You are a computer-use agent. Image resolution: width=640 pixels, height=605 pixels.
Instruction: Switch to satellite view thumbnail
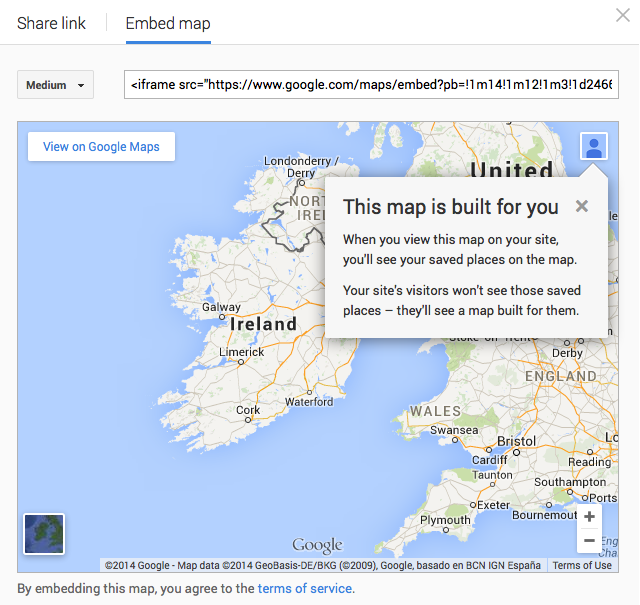44,534
